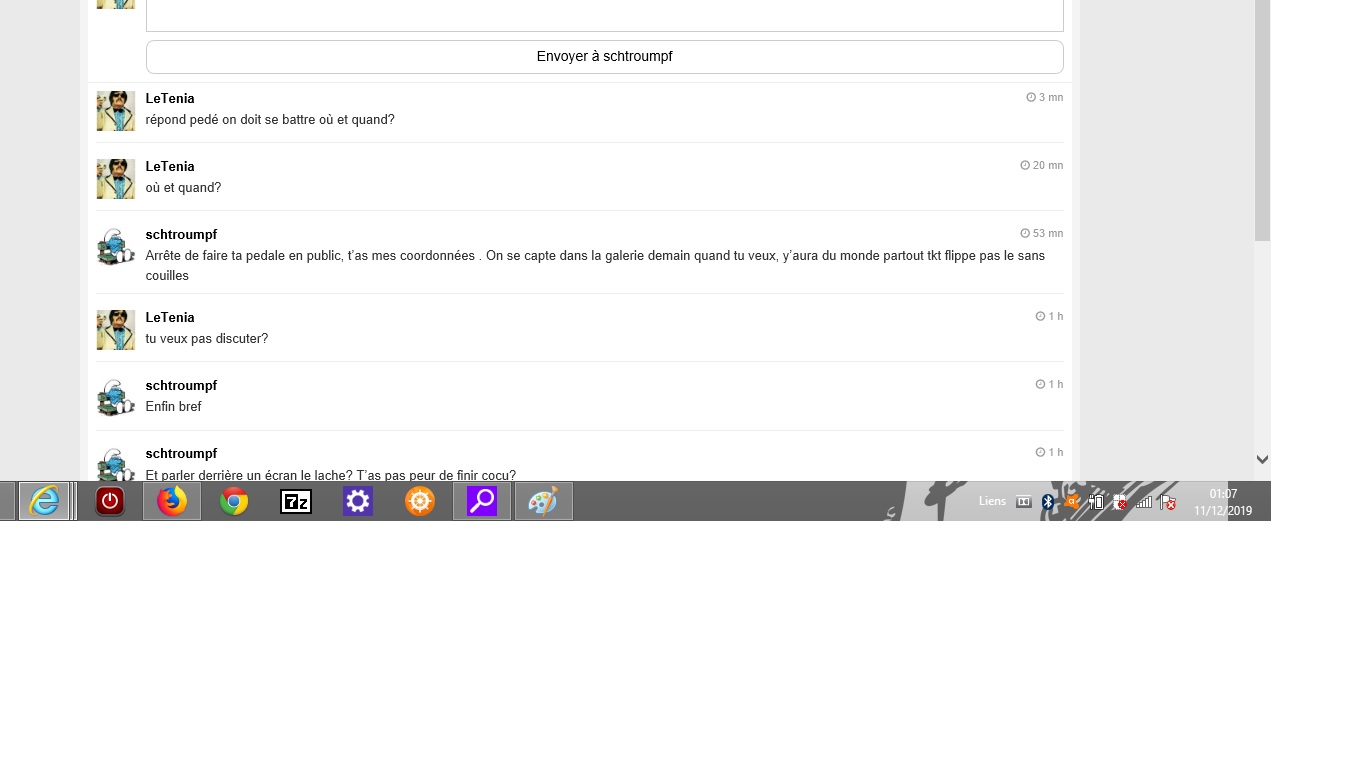Click the Envoyer à schtroumpf button
The image size is (1366, 768).
point(604,57)
